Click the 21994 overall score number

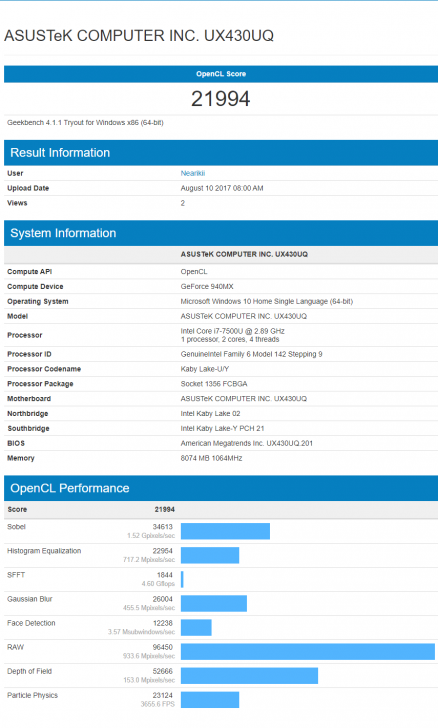coord(221,98)
